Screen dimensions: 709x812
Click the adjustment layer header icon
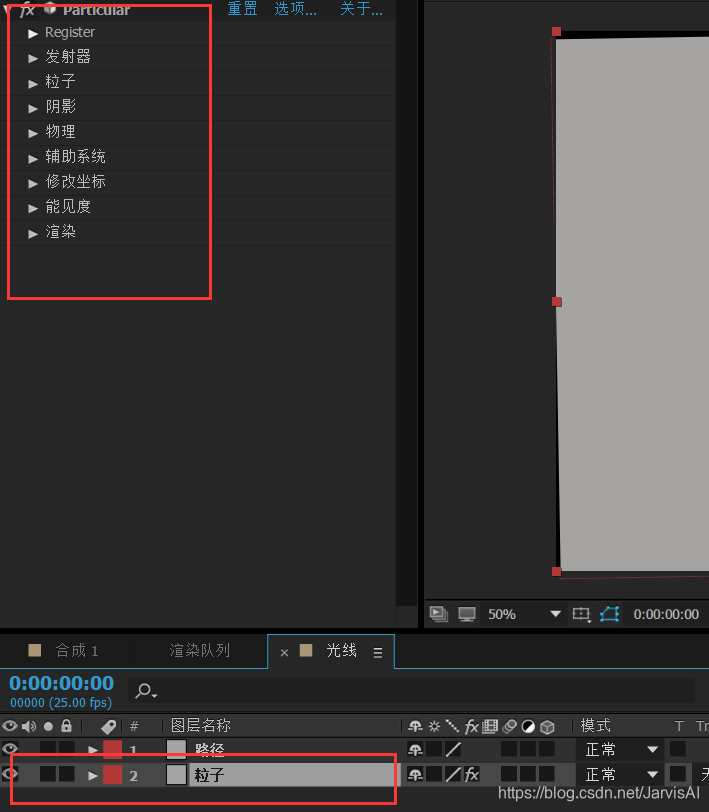528,727
